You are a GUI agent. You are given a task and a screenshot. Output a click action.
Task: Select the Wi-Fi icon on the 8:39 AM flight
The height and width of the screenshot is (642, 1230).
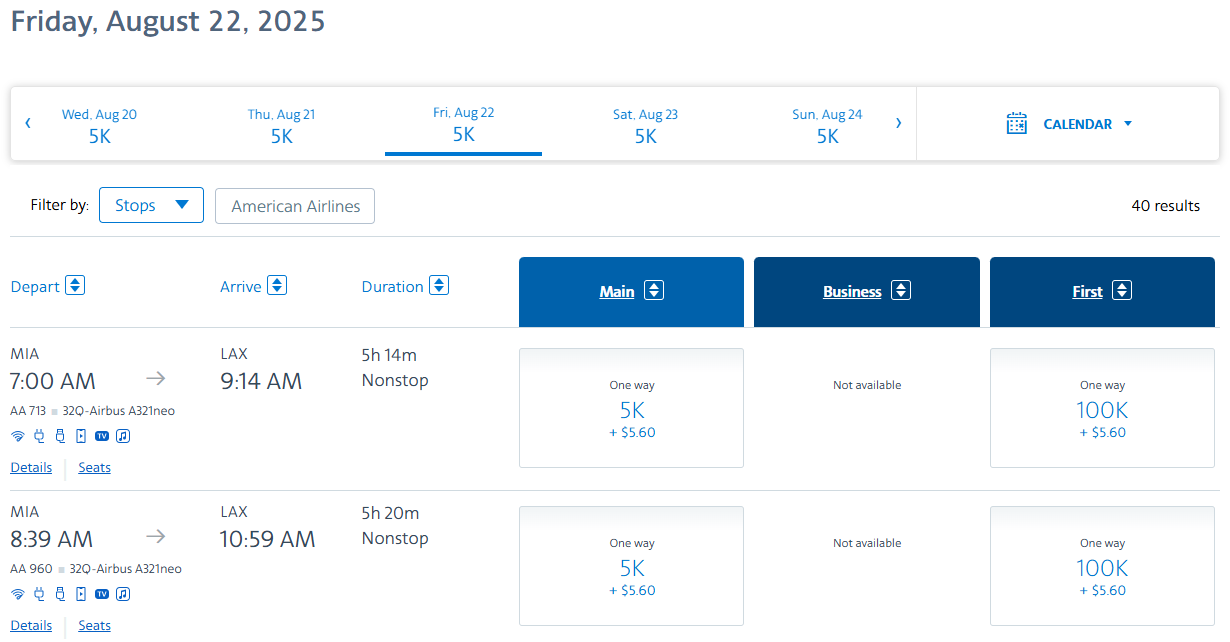click(x=18, y=593)
